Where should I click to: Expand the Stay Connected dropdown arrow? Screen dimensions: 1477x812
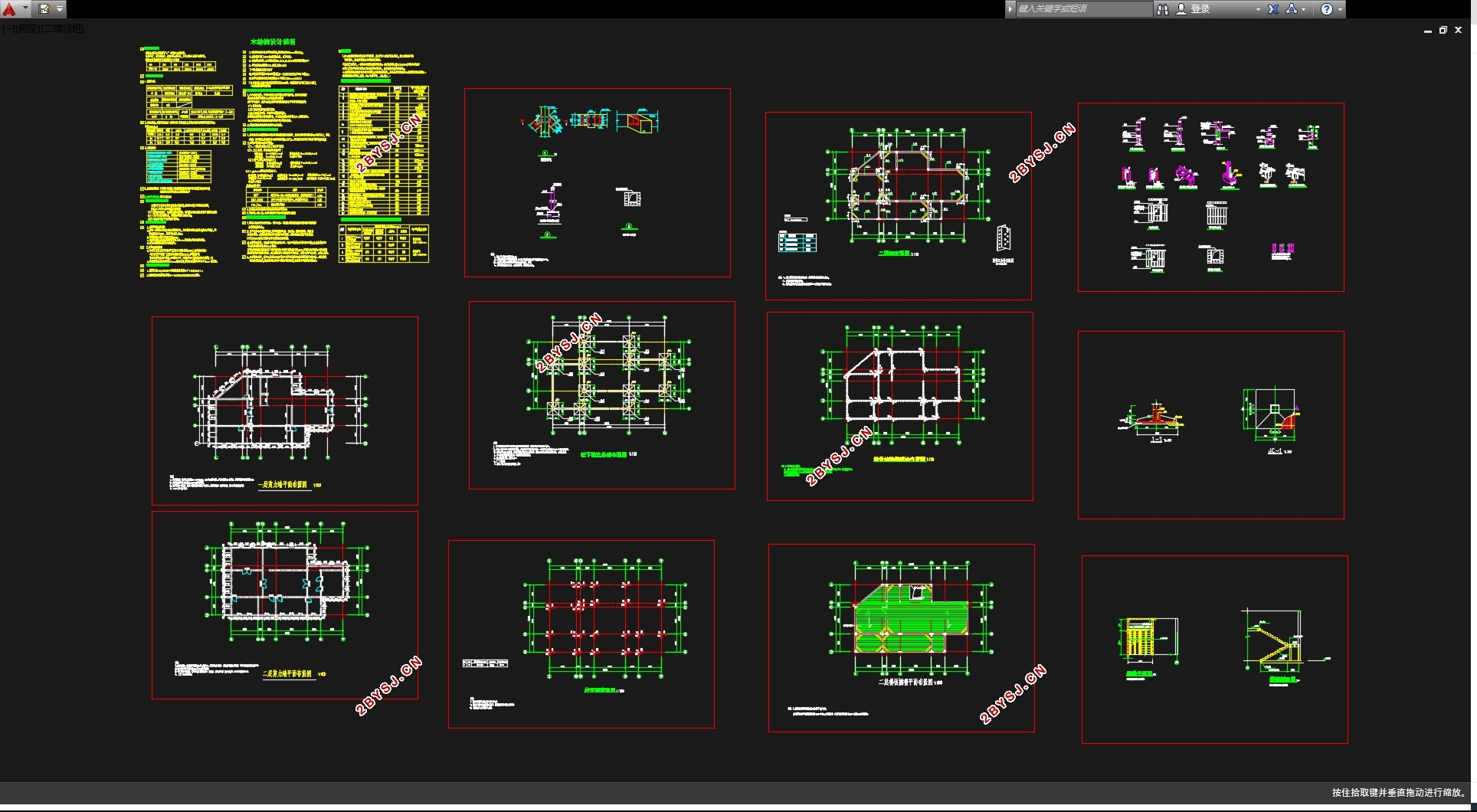click(x=1304, y=10)
